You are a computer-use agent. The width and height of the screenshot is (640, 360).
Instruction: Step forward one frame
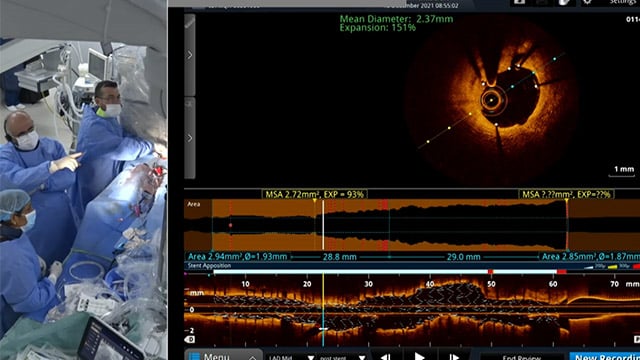[x=453, y=357]
